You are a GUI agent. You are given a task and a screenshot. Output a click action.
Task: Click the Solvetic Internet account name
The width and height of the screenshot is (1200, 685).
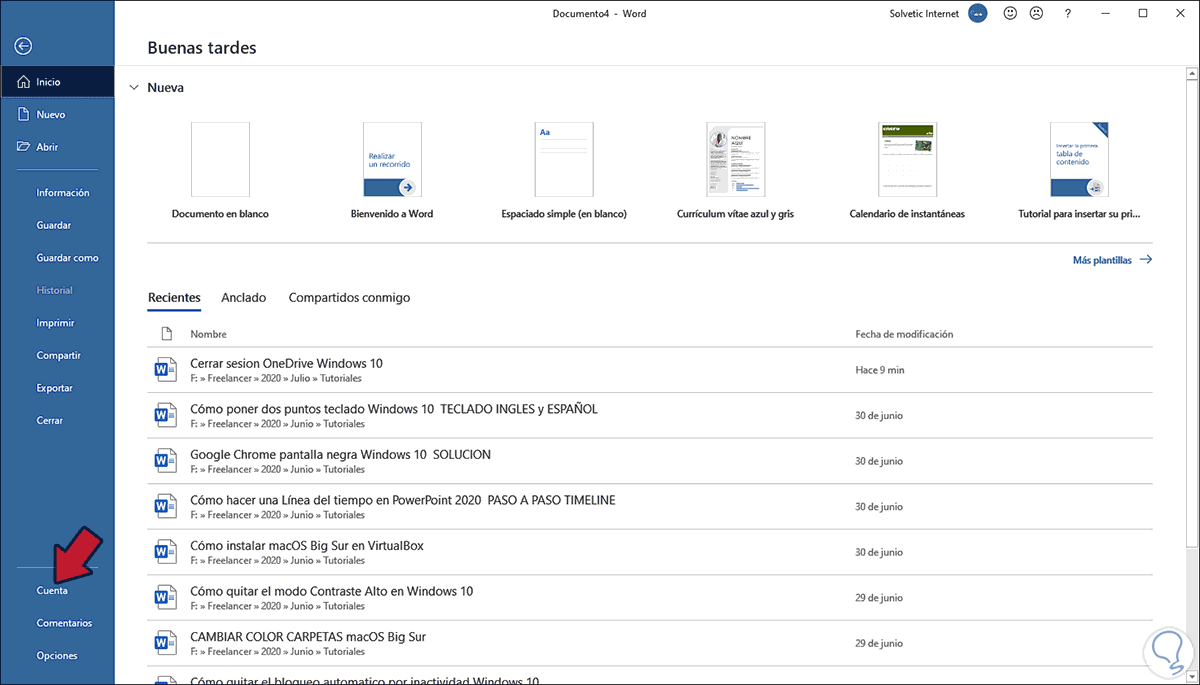point(924,13)
